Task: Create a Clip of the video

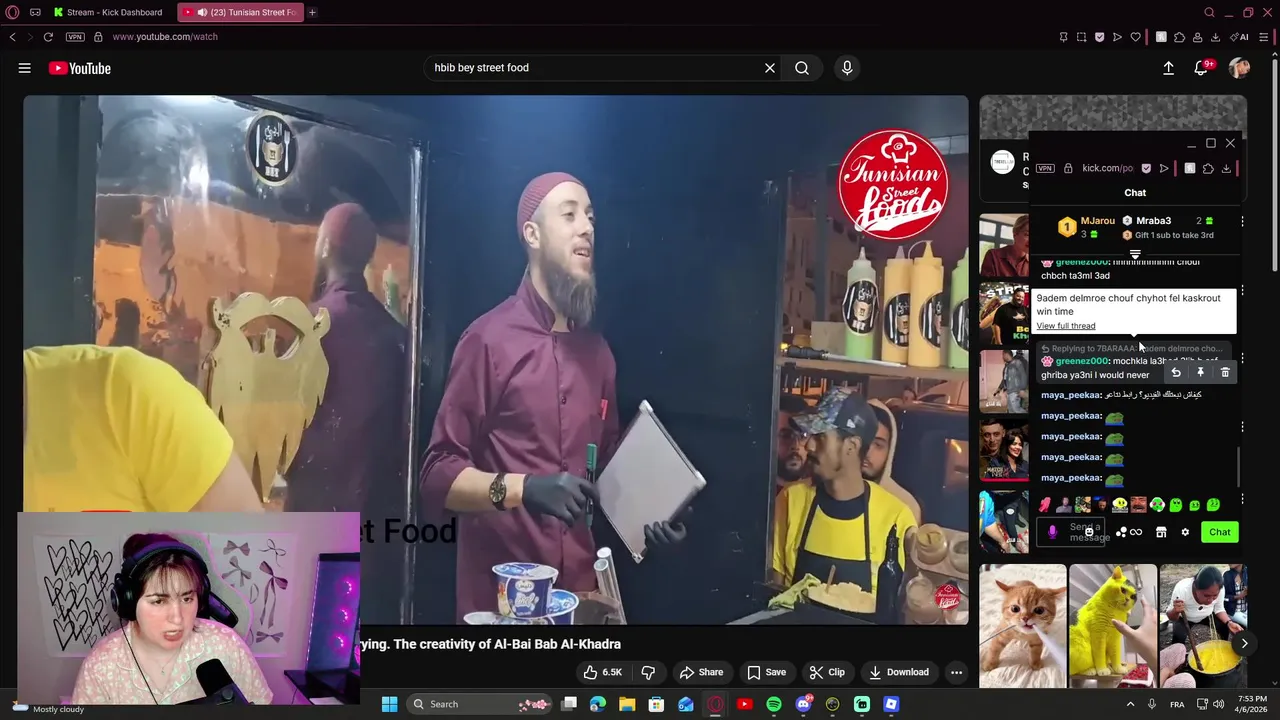Action: [827, 672]
